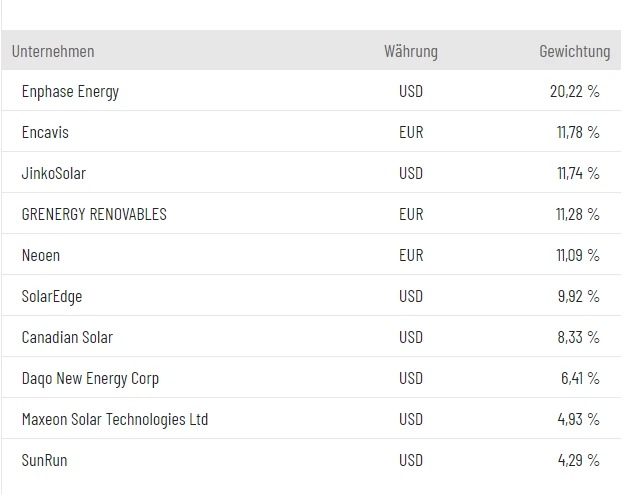Sort by the Währung column header
Image resolution: width=637 pixels, height=494 pixels.
(410, 51)
